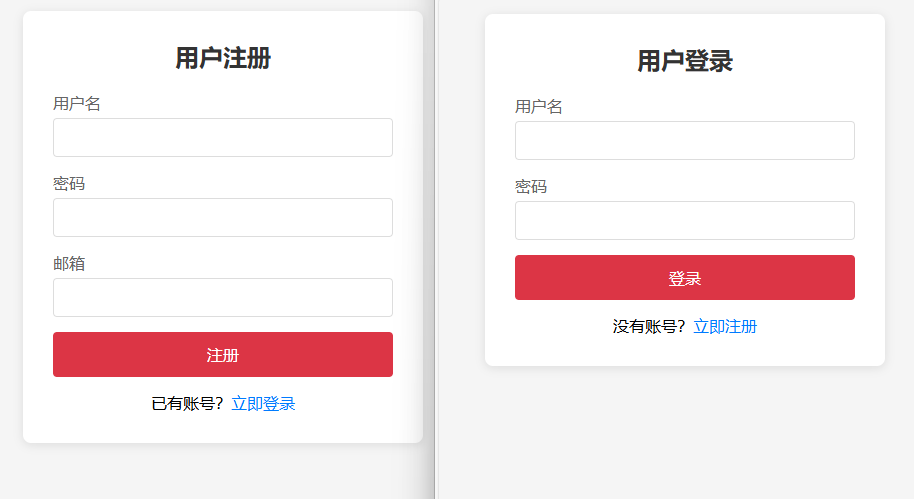This screenshot has width=914, height=499.
Task: Focus the password field in the login form
Action: (684, 220)
